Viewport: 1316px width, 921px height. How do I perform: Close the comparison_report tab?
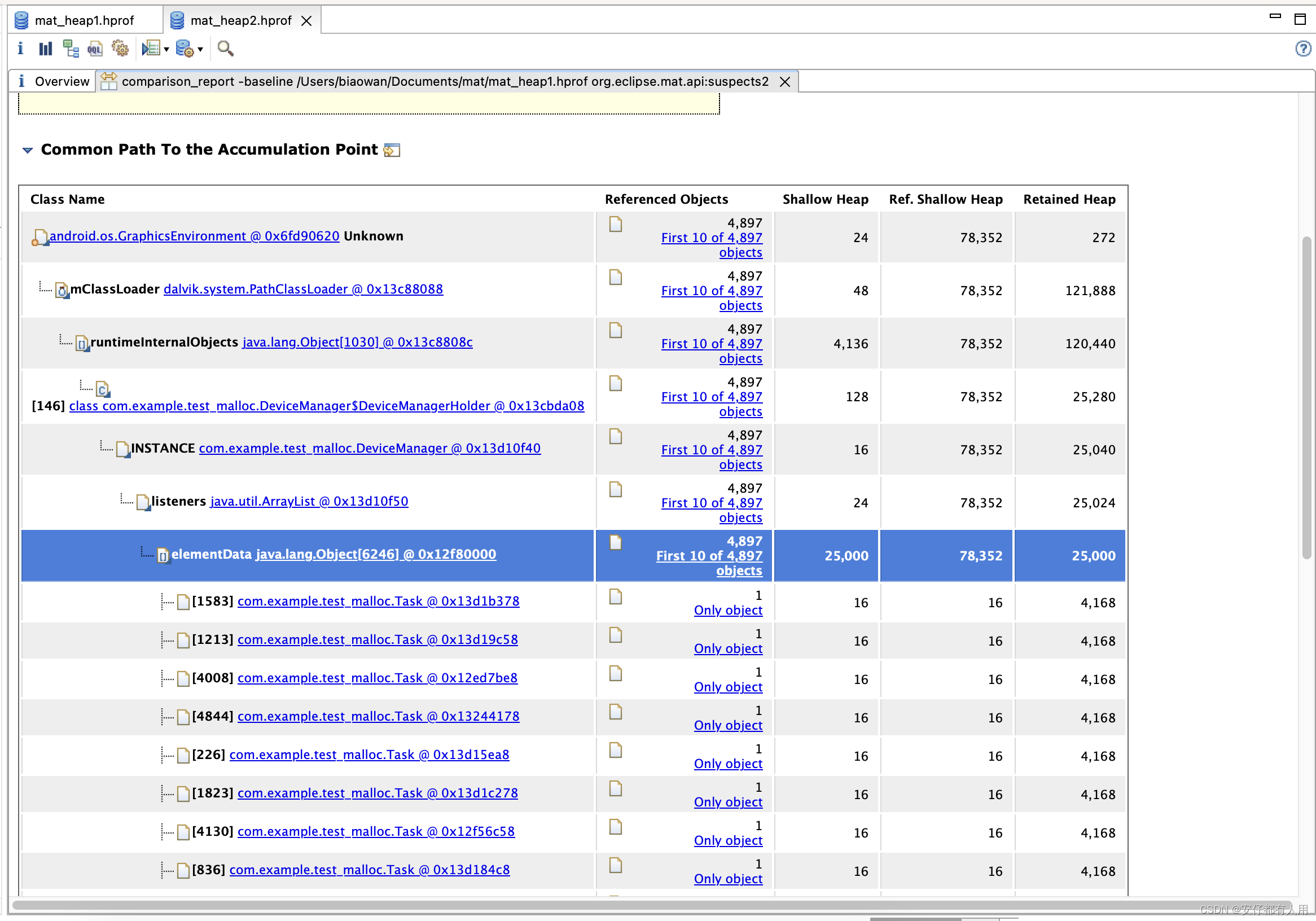coord(784,82)
